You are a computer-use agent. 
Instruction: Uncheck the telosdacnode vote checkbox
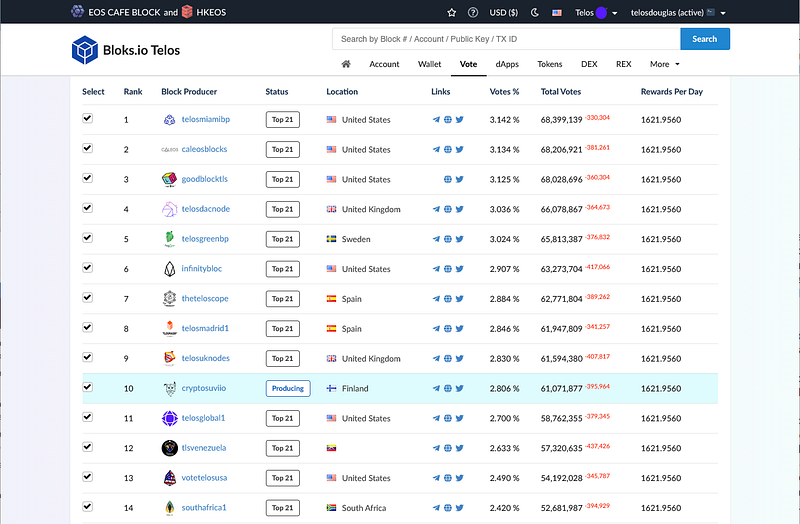tap(88, 208)
